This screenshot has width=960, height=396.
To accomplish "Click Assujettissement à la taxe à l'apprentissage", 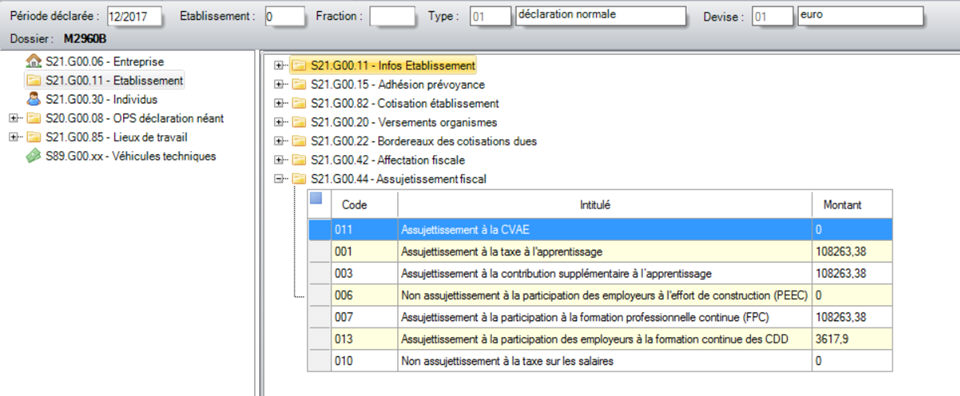I will (605, 252).
